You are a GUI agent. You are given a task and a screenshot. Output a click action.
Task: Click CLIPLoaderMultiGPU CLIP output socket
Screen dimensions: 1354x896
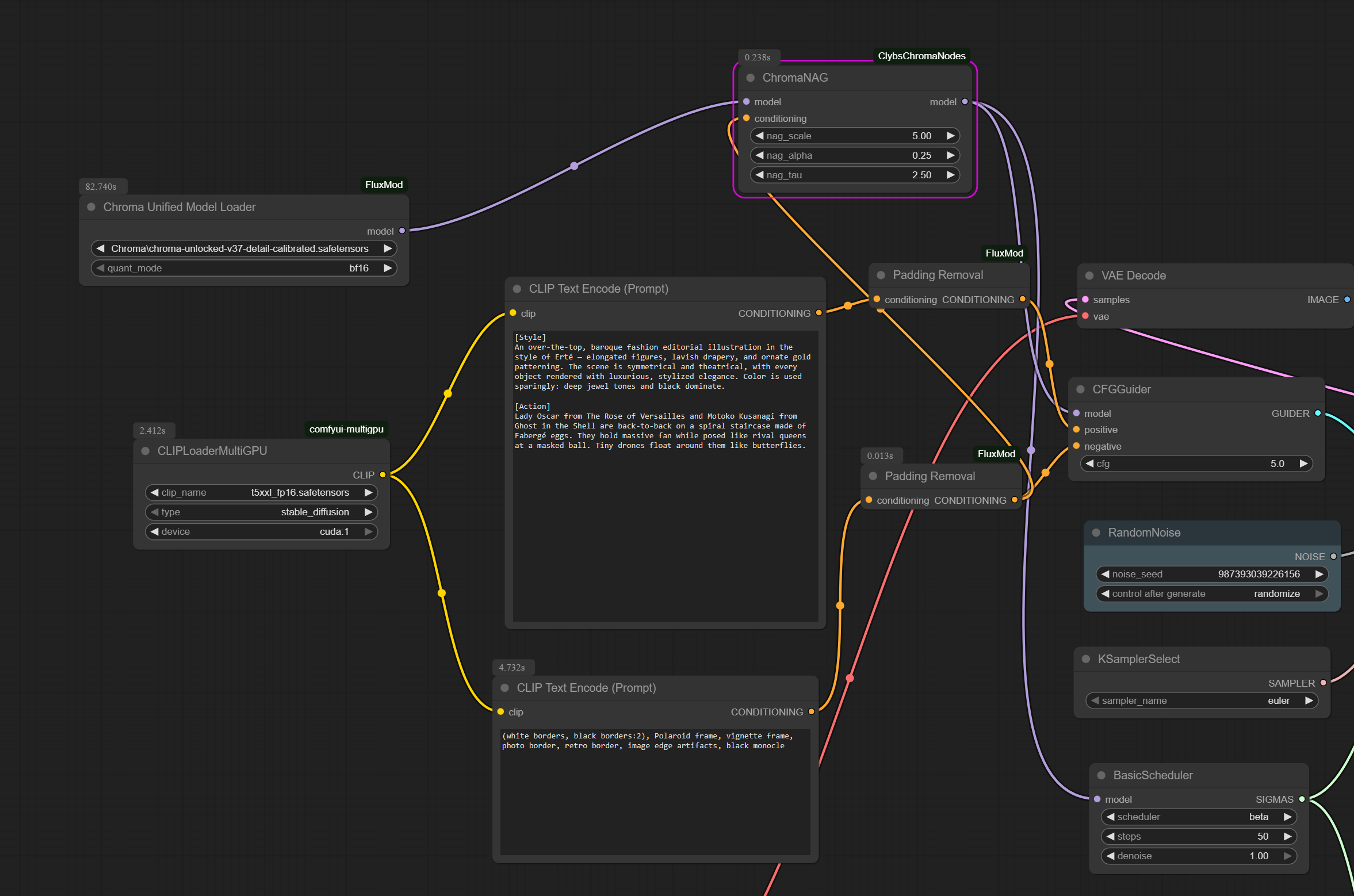click(x=383, y=475)
